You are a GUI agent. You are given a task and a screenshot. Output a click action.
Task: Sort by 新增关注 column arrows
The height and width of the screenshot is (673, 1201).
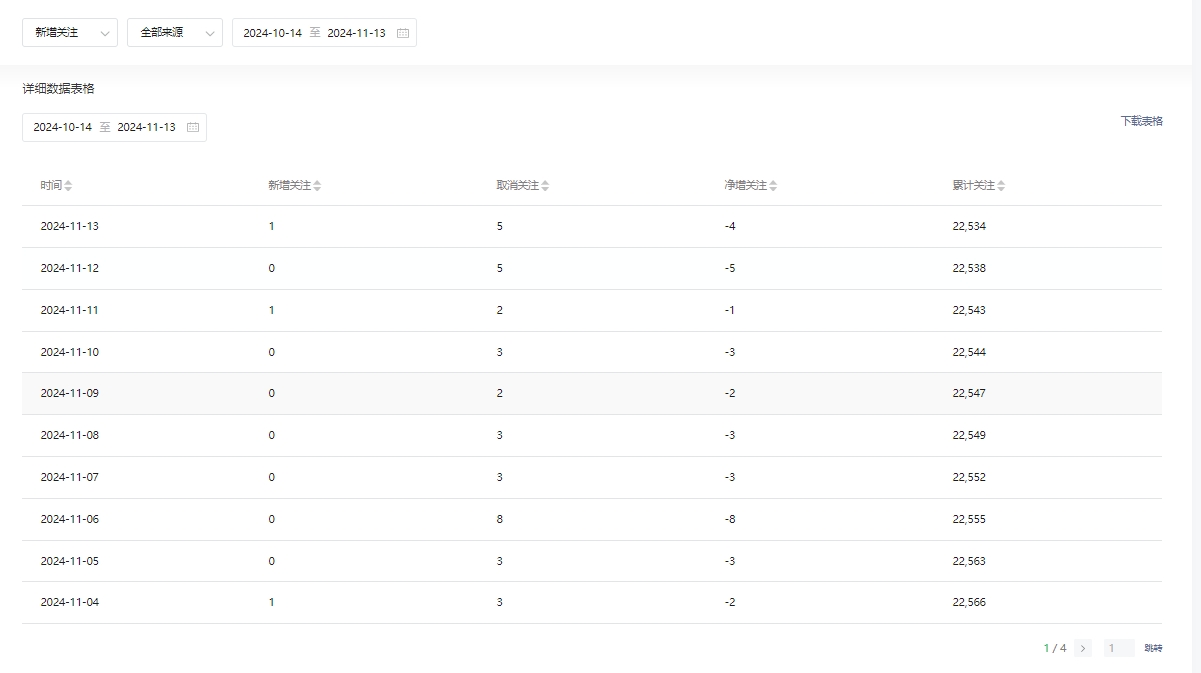(317, 186)
